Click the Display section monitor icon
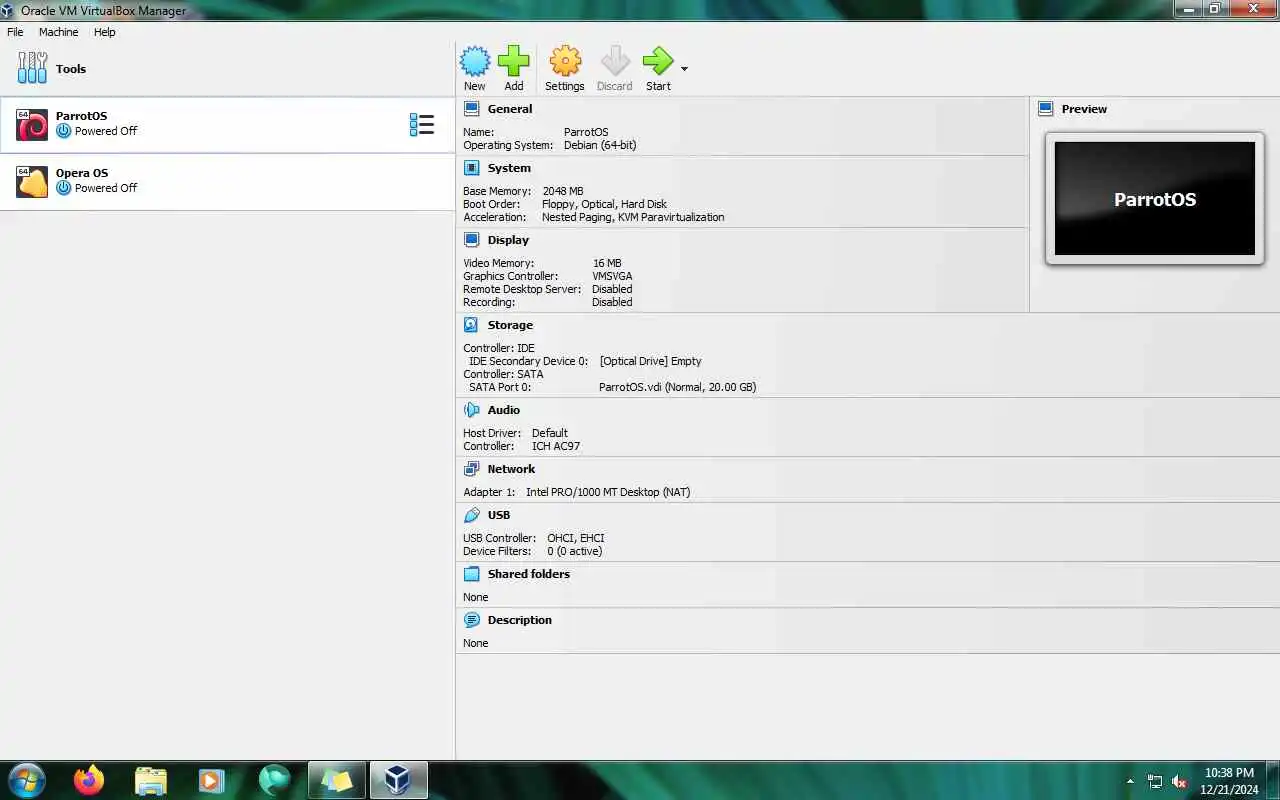The height and width of the screenshot is (800, 1280). tap(472, 240)
